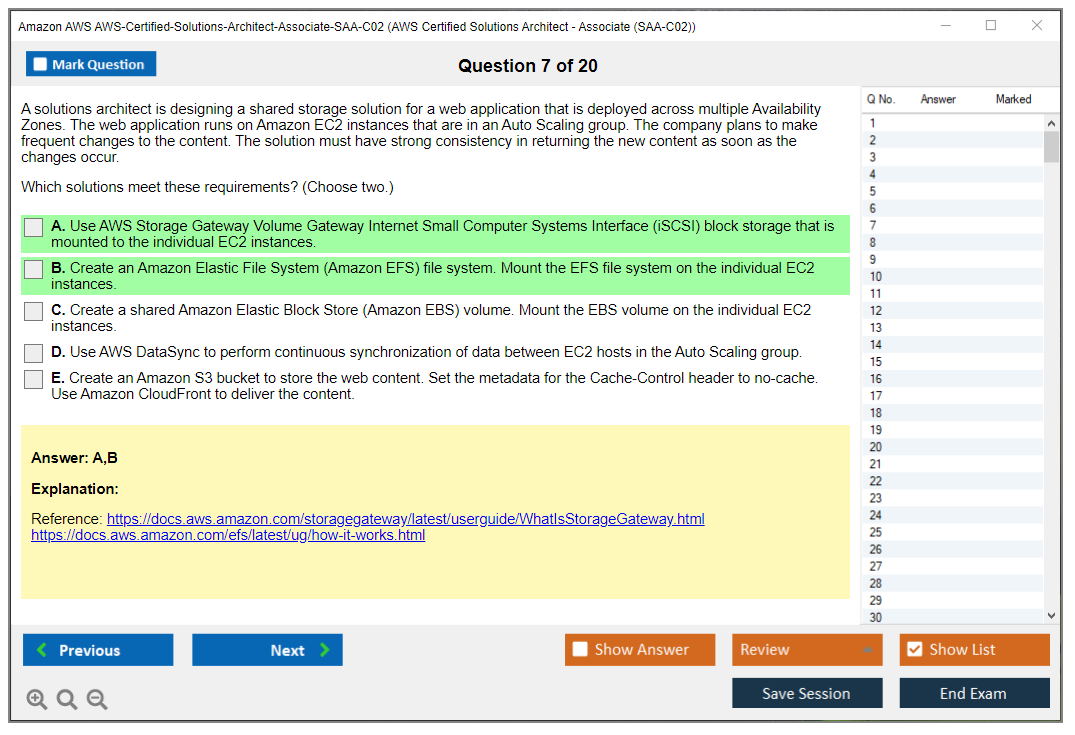Click the zoom out magnifier icon
Image resolution: width=1075 pixels, height=735 pixels.
(97, 699)
